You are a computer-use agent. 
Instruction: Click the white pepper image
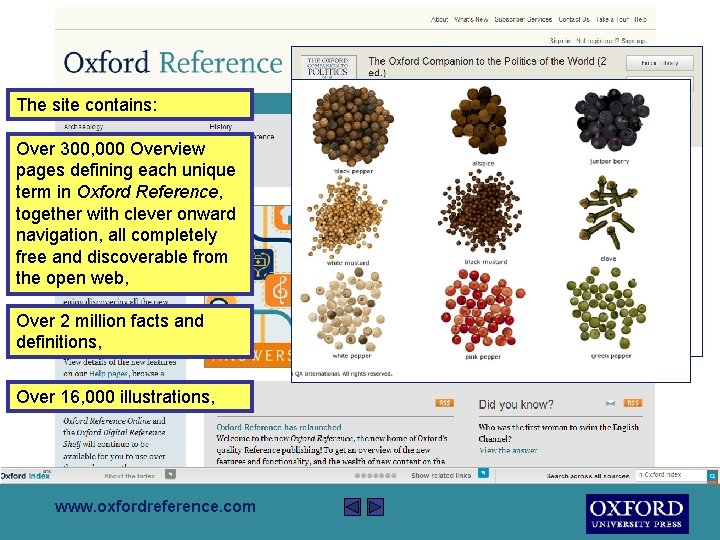(344, 310)
